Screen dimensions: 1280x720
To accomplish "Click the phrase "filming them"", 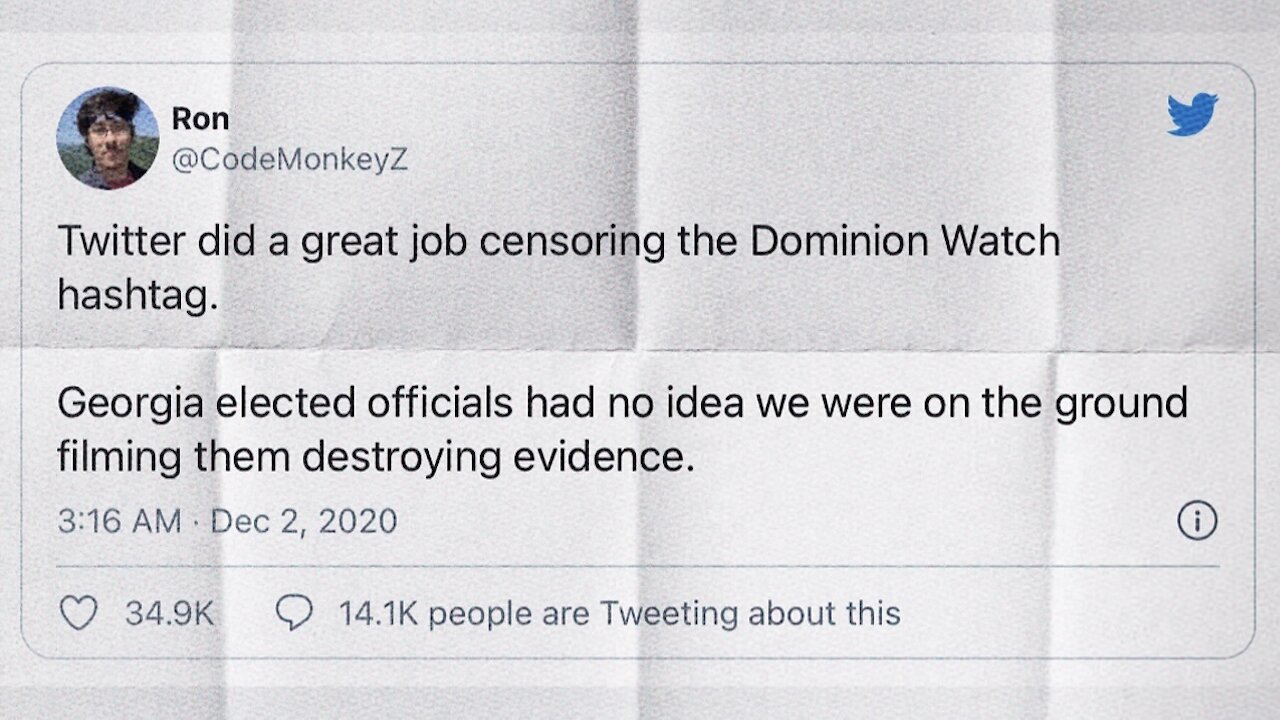I will 173,457.
